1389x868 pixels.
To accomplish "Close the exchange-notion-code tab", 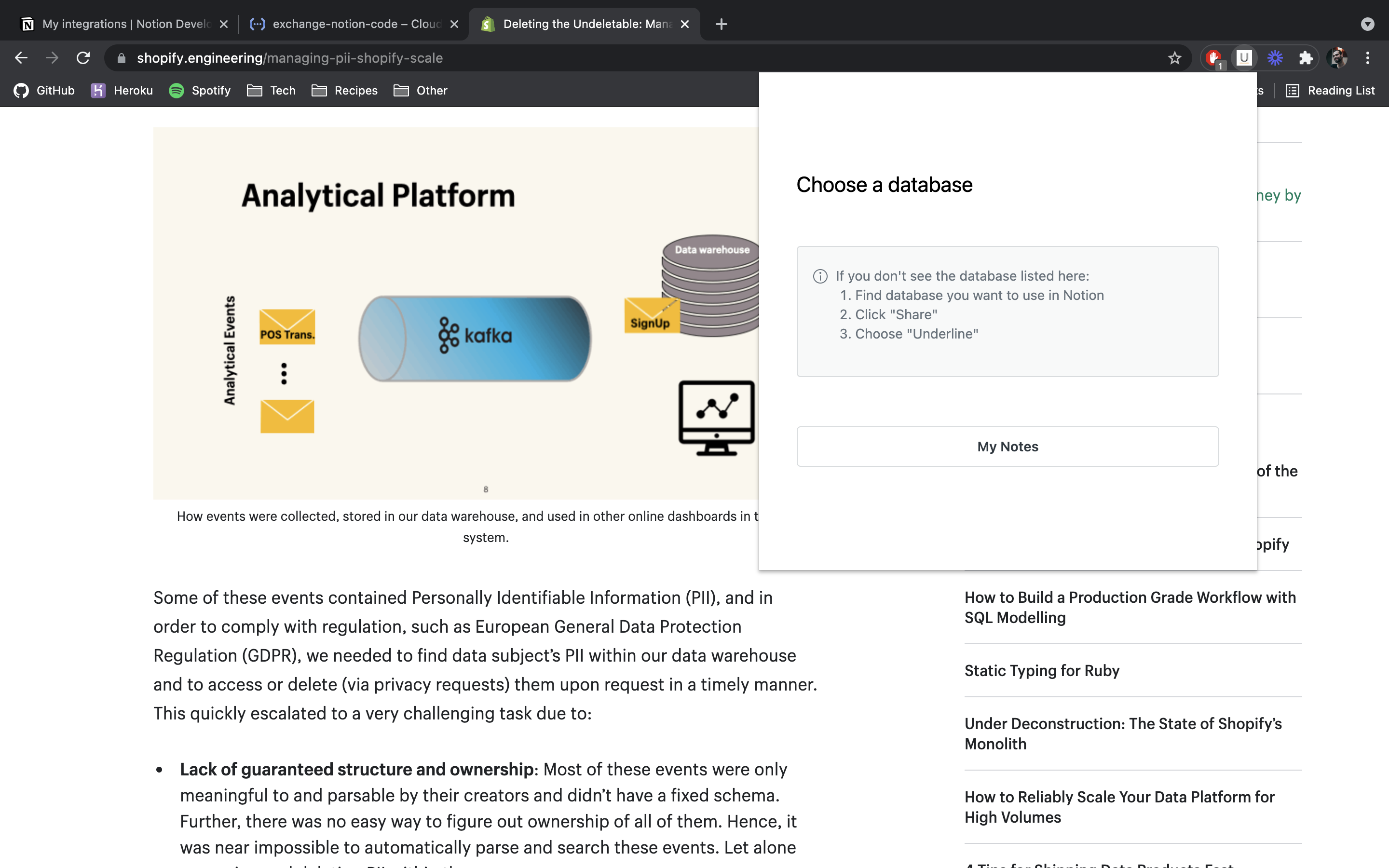I will point(454,24).
